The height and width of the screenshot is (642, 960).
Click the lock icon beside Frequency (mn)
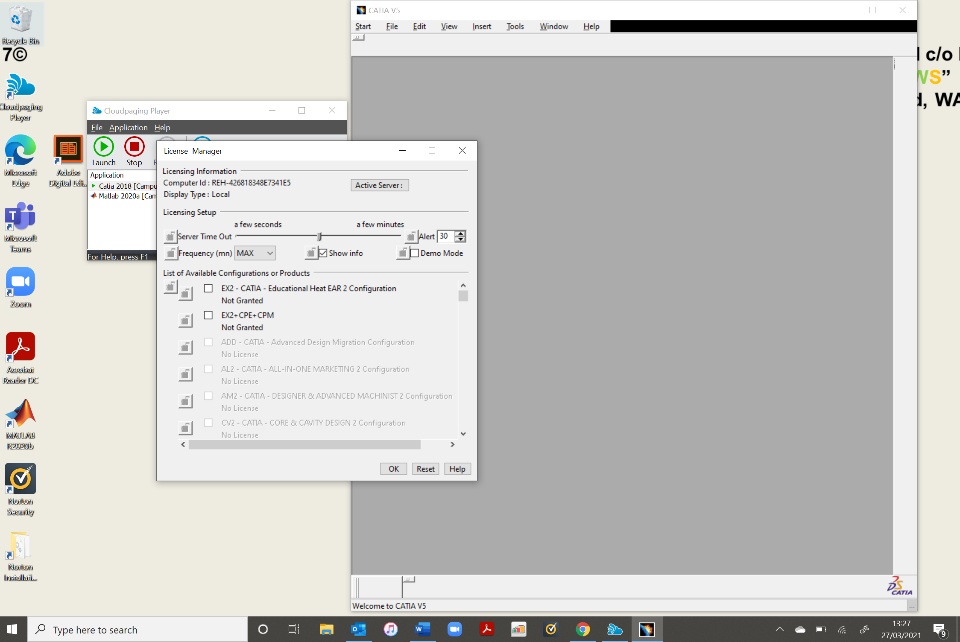(x=170, y=253)
